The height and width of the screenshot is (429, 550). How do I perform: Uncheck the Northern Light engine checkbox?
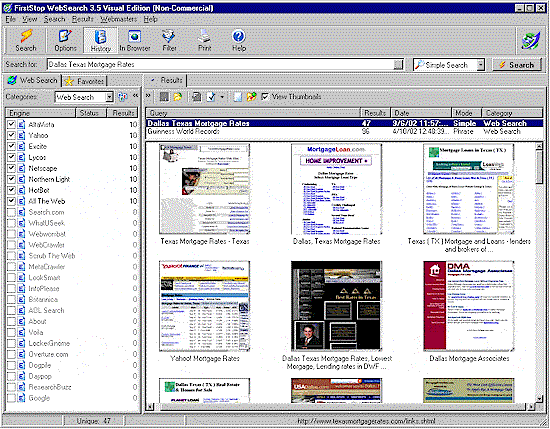coord(11,179)
